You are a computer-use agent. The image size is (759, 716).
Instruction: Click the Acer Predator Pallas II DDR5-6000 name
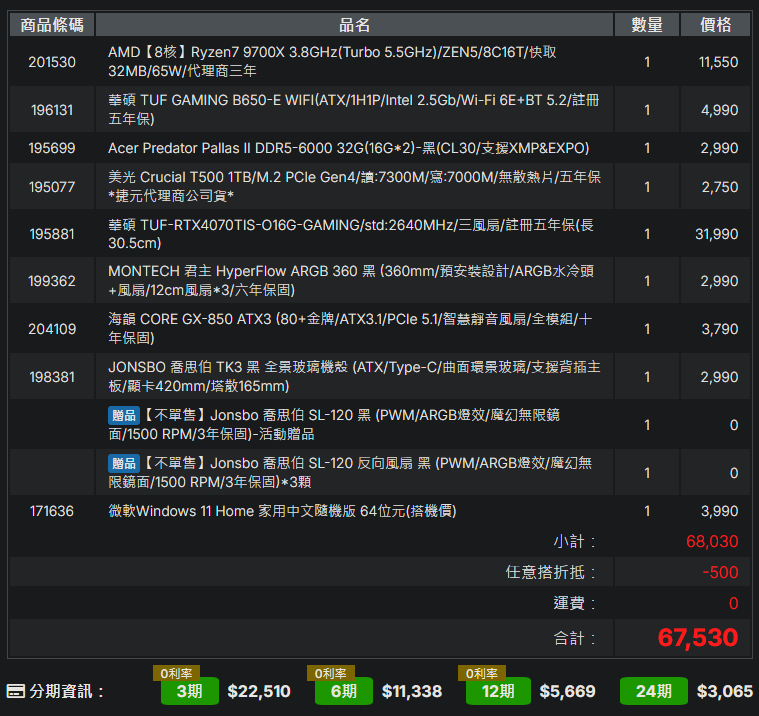[x=349, y=148]
